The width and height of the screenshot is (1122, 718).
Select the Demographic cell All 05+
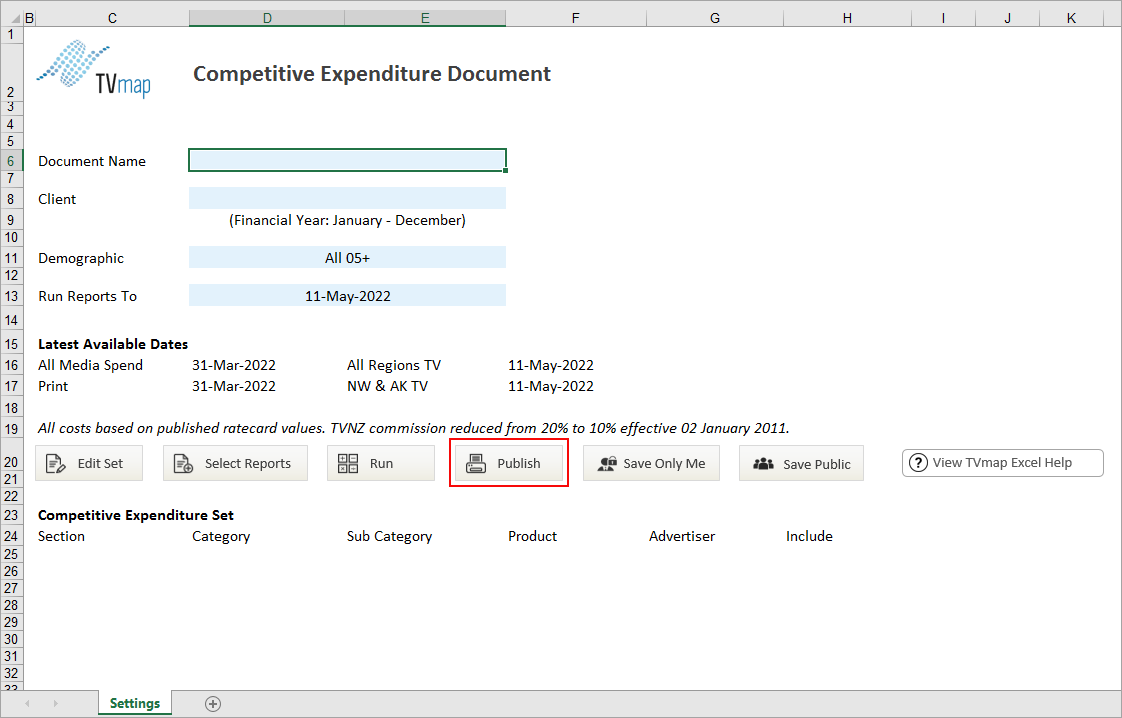[x=348, y=258]
